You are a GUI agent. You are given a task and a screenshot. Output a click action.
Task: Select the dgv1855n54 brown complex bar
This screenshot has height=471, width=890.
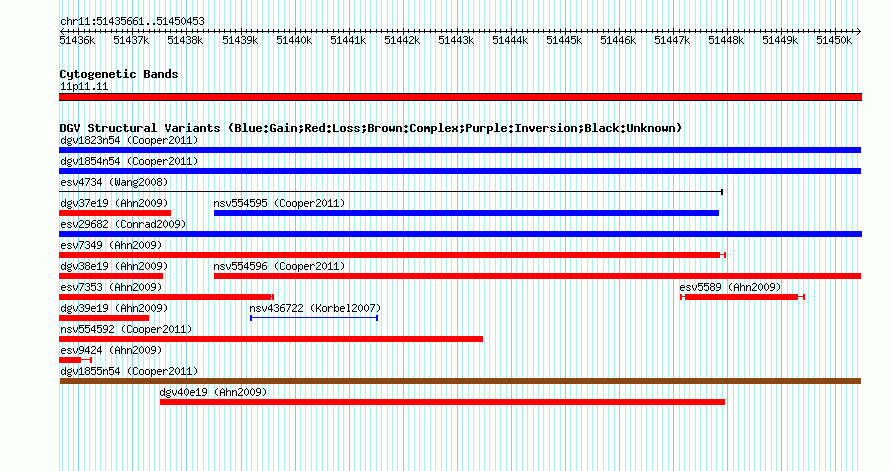tap(460, 381)
